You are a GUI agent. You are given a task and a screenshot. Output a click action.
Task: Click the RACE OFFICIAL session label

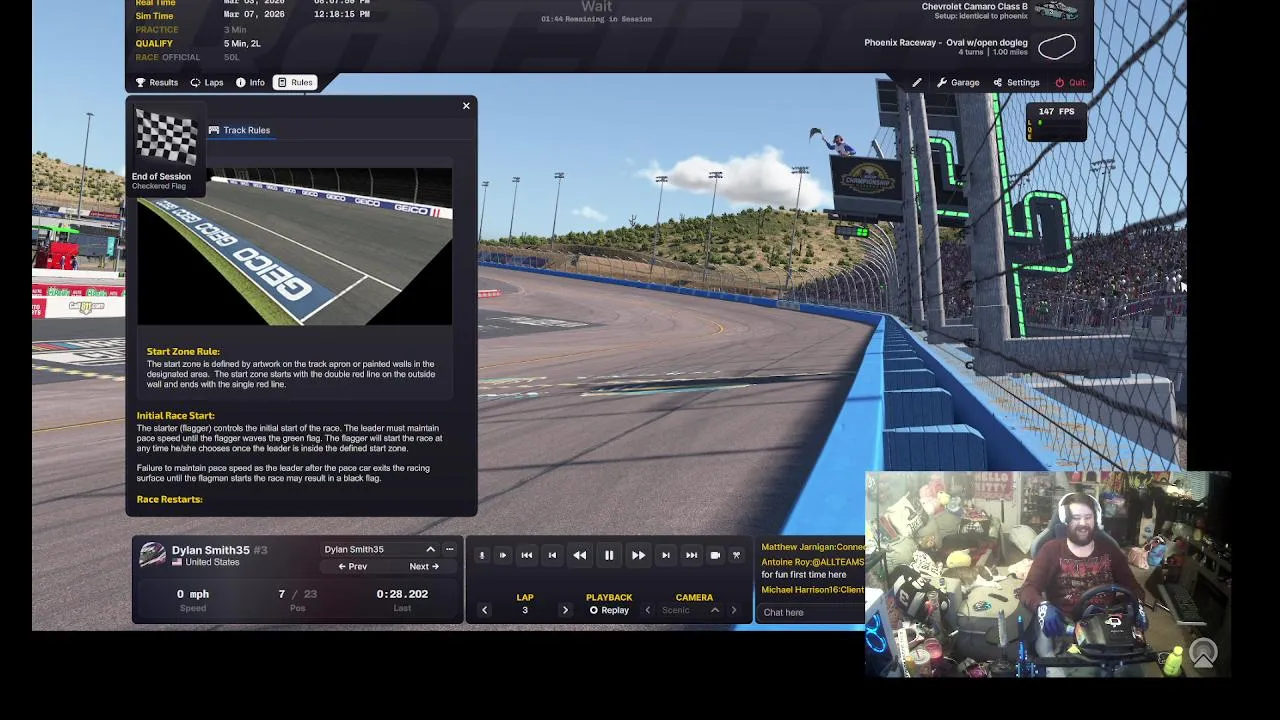tap(168, 58)
